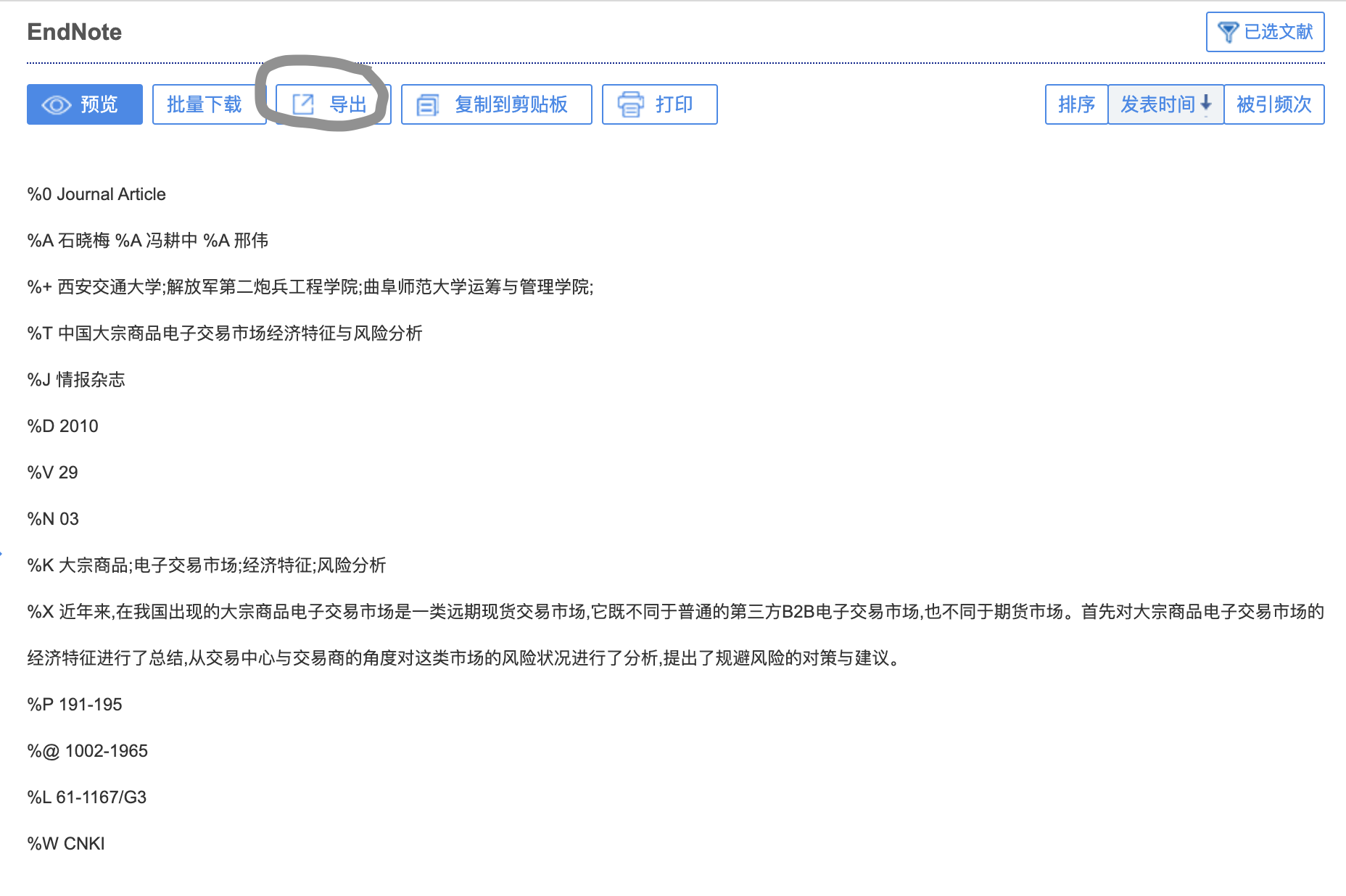
Task: Click the export arrow icon beside 导出
Action: [303, 104]
